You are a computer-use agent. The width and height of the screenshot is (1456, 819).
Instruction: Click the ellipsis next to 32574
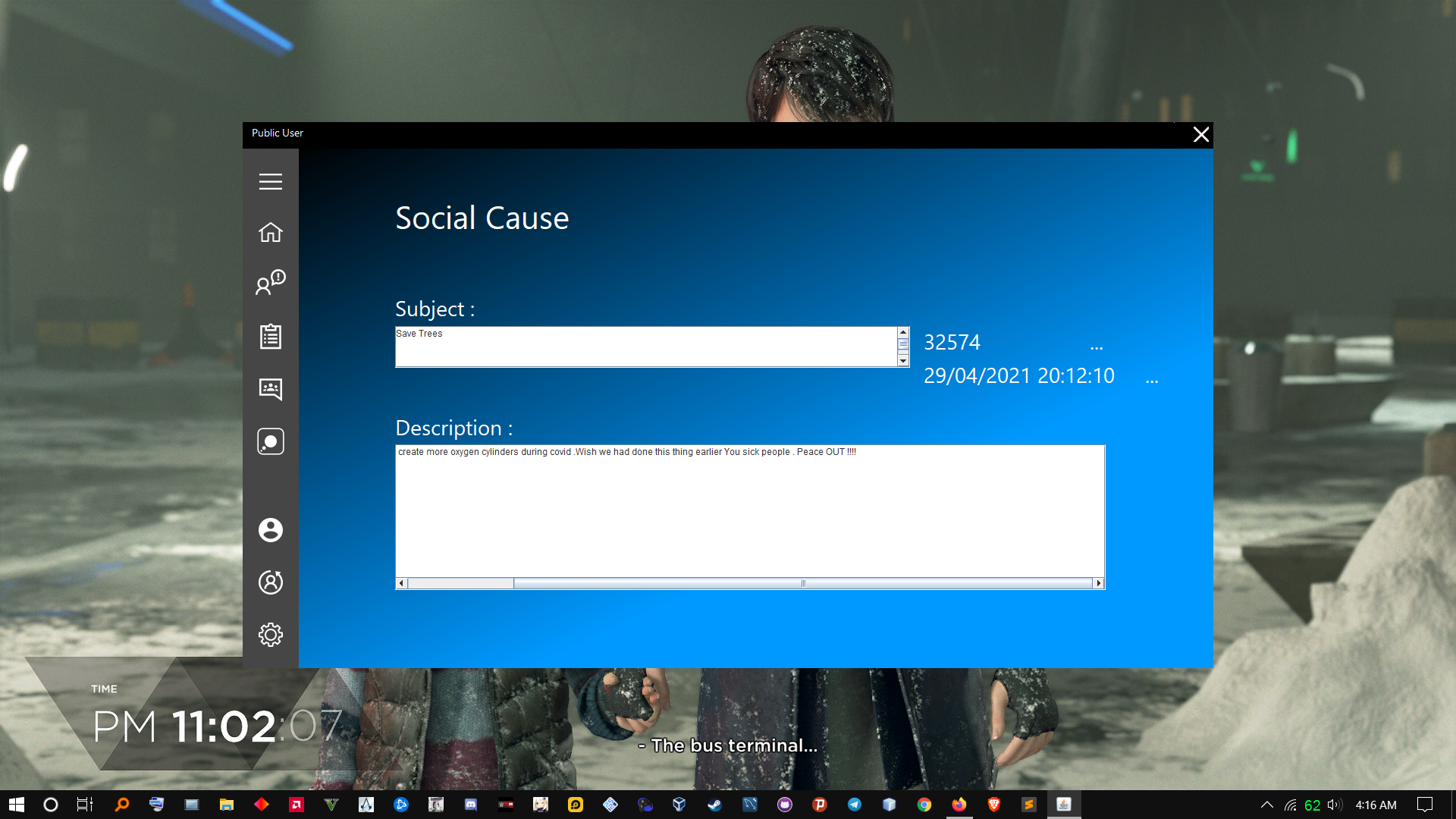(x=1096, y=347)
